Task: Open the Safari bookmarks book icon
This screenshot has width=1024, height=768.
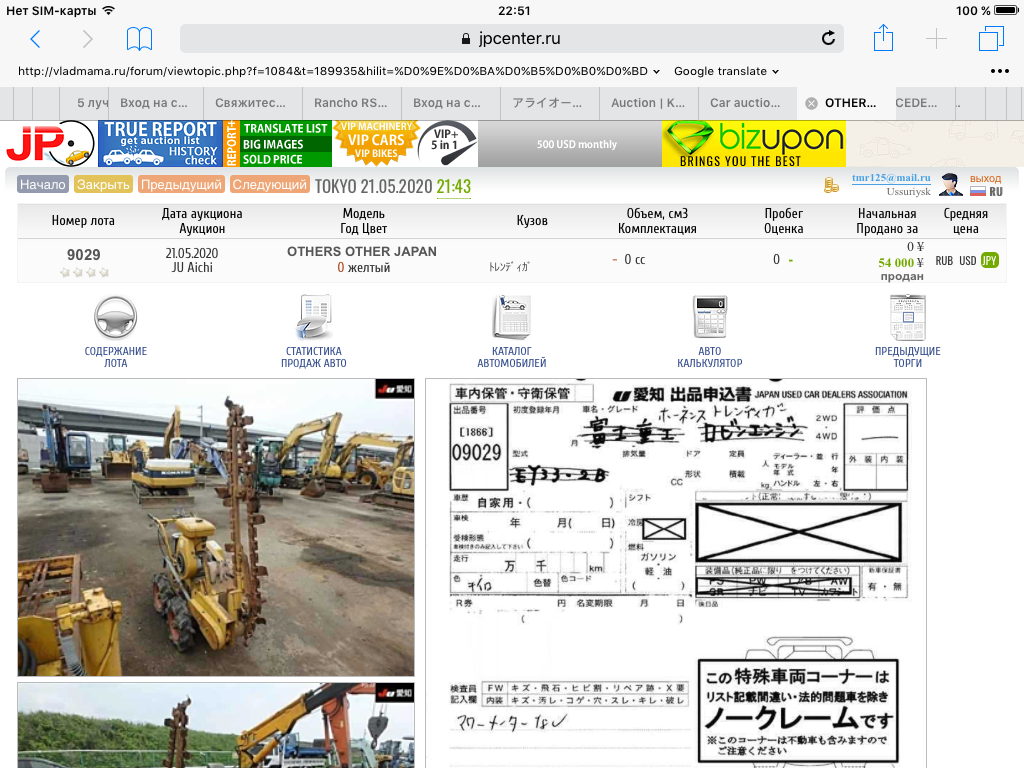Action: click(139, 39)
